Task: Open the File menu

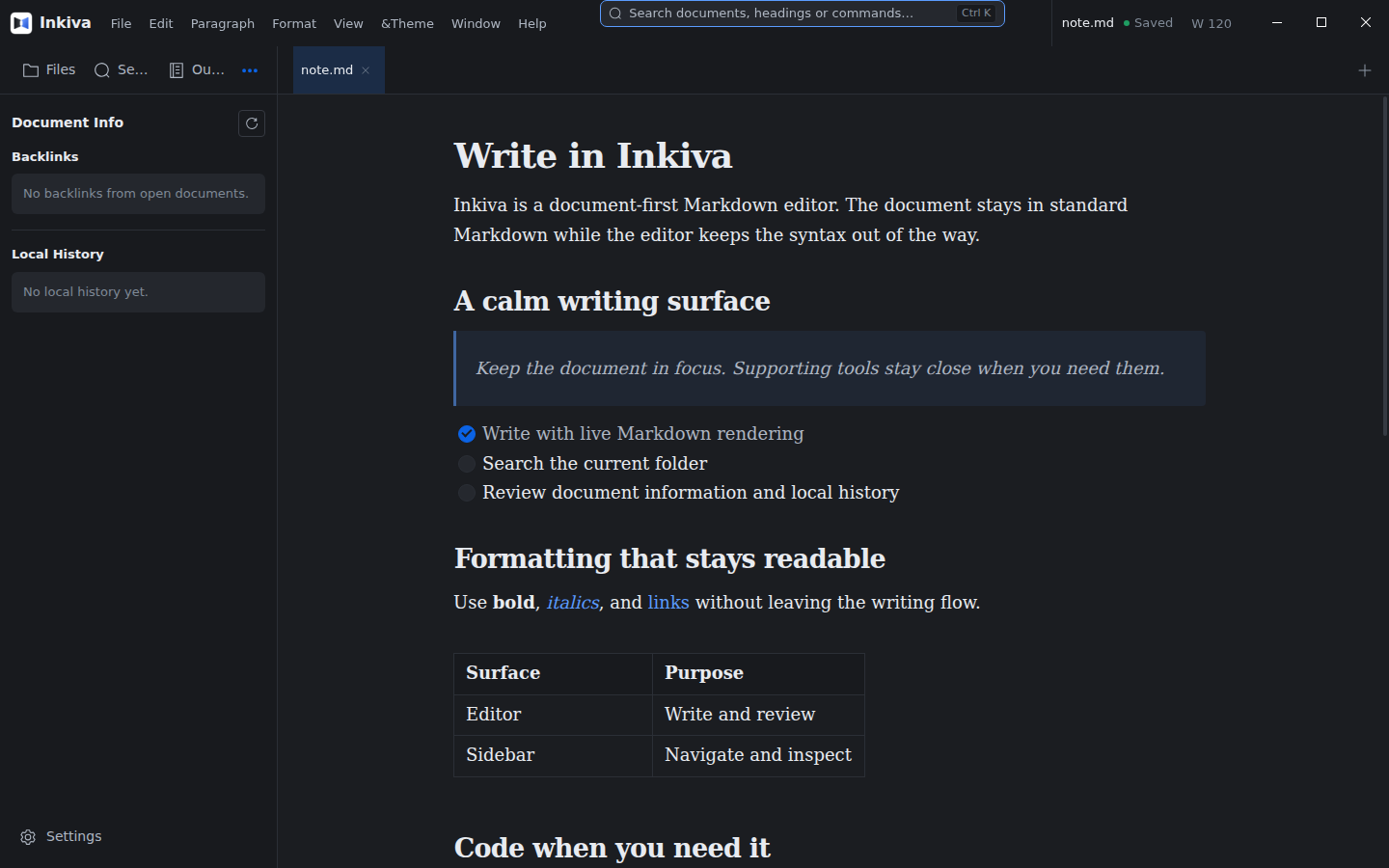Action: (x=121, y=23)
